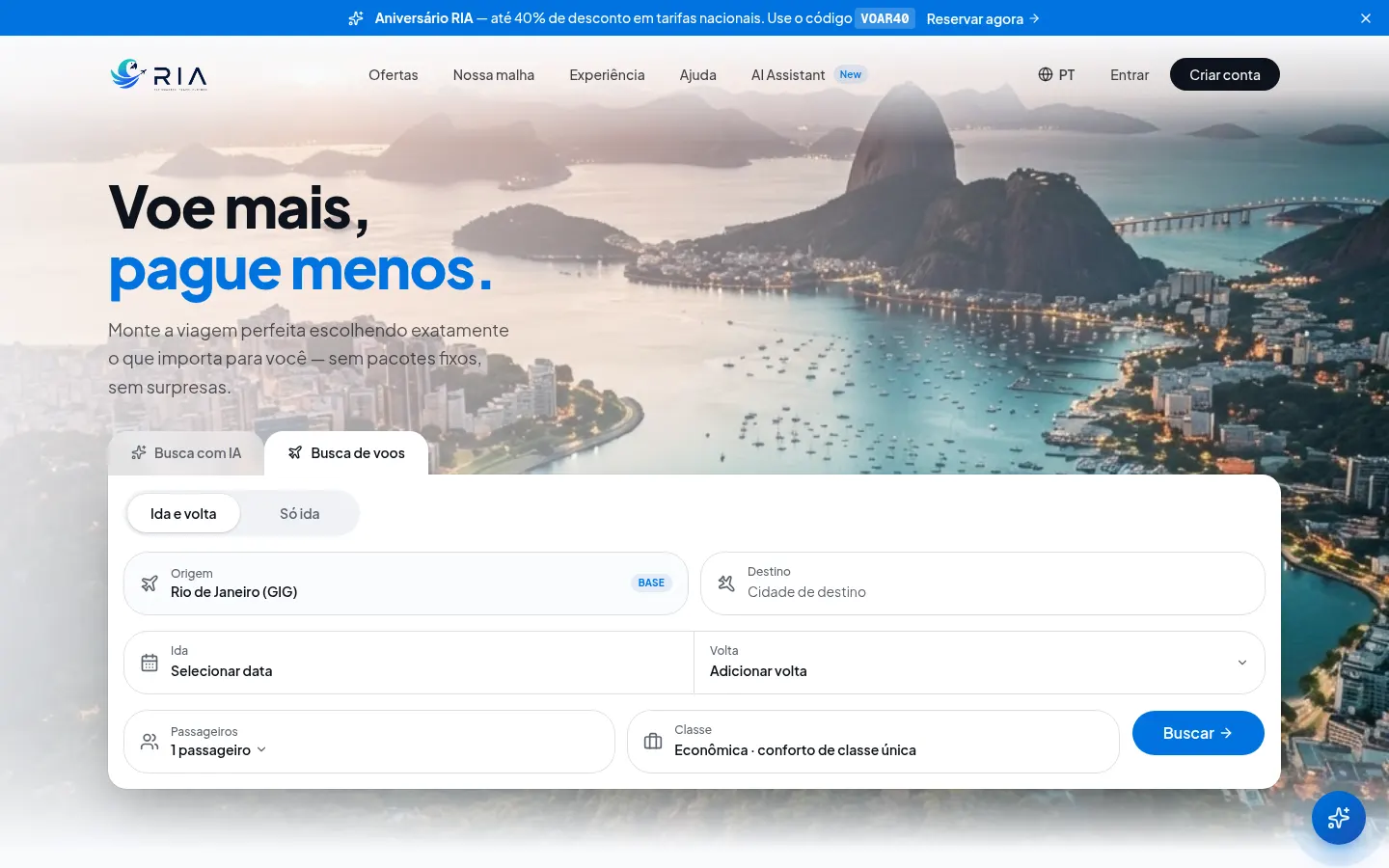Click the Buscar search button
1389x868 pixels.
(1198, 733)
